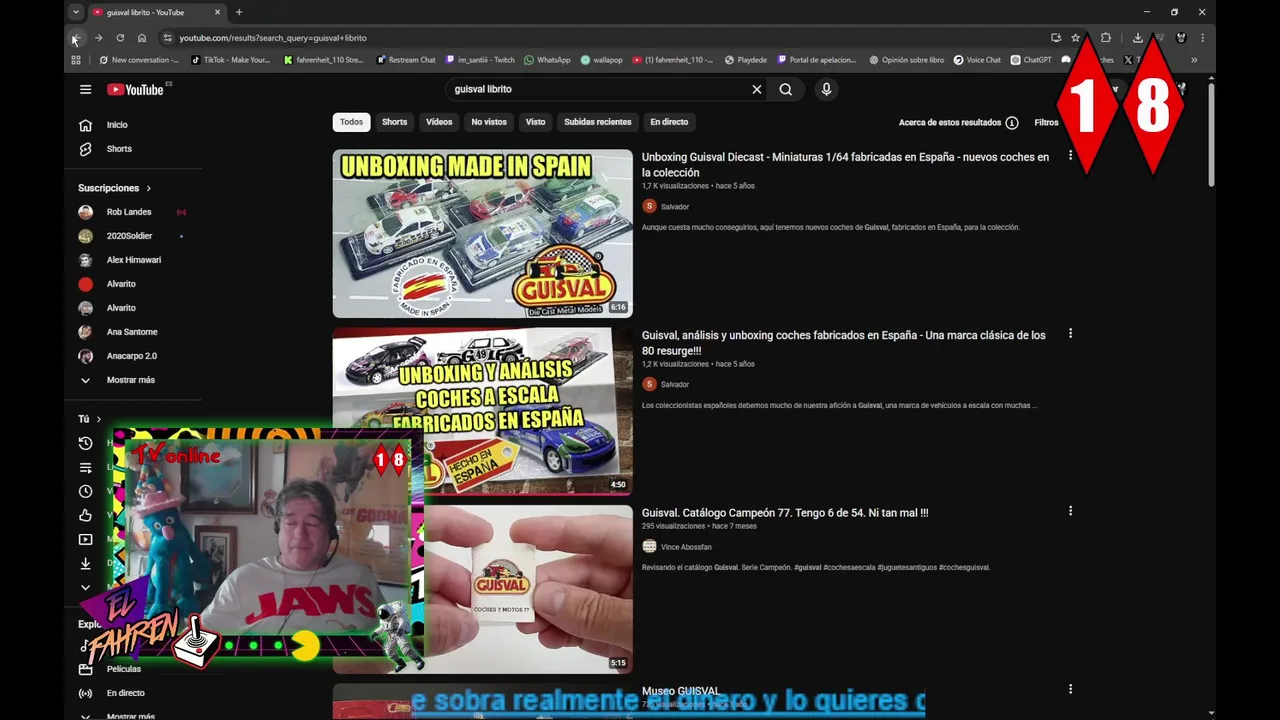Screen dimensions: 1280x720
Task: Play the Unboxing Made in Spain thumbnail
Action: 482,234
